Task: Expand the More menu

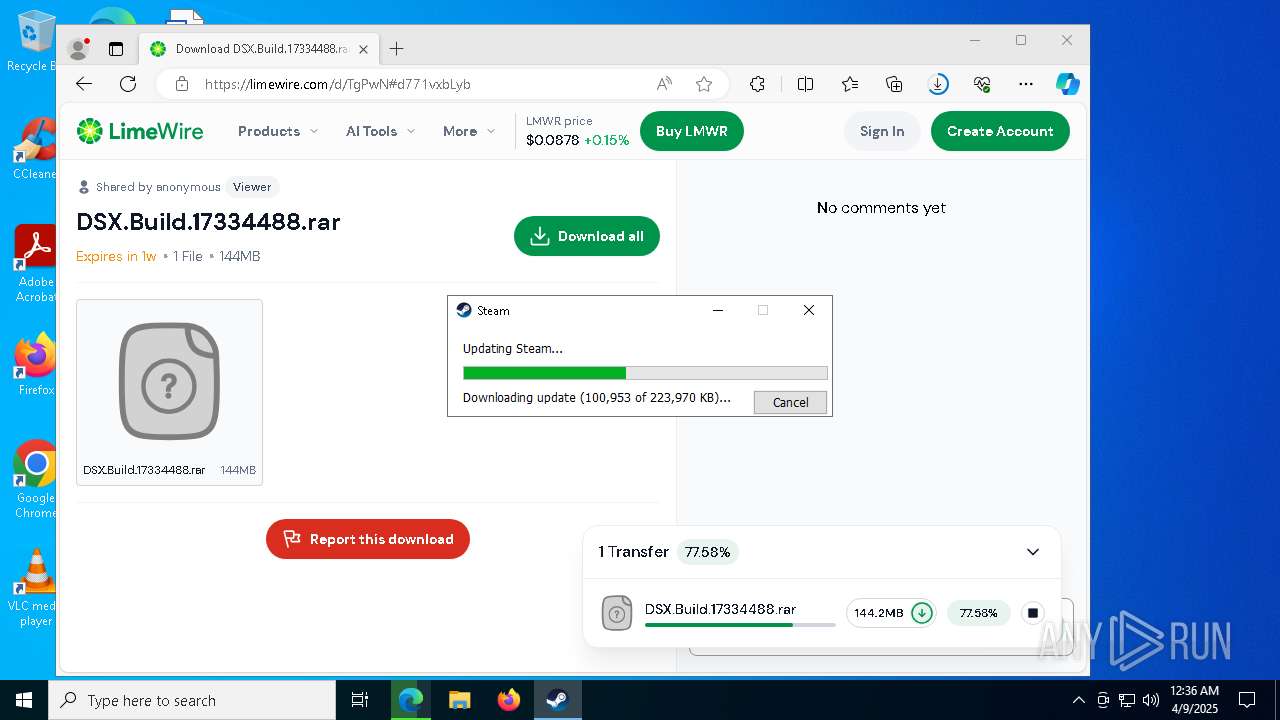Action: 469,131
